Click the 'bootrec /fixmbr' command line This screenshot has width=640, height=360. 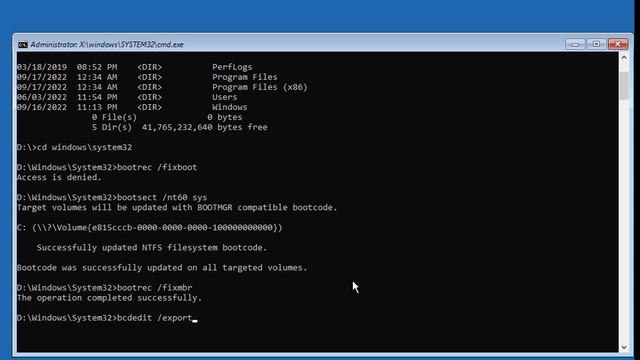(x=104, y=287)
